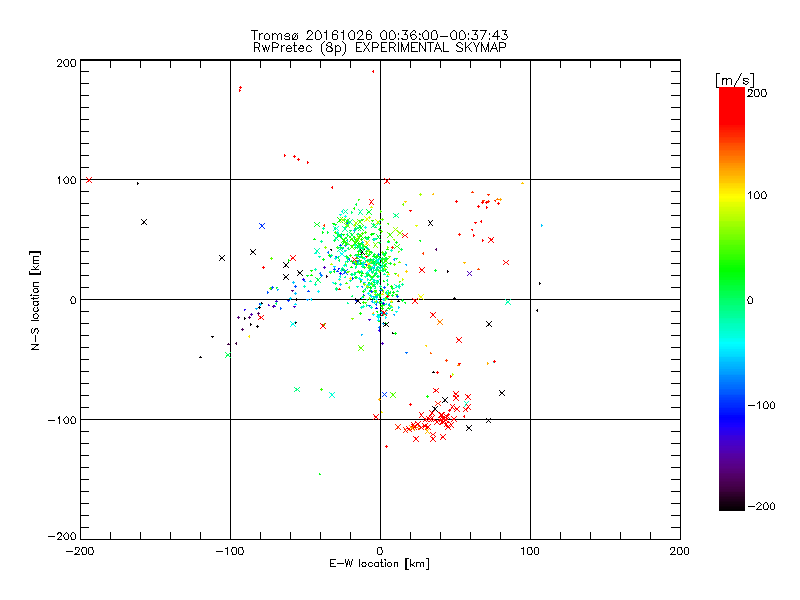Click the x-axis tick label '-200'
Screen dimensions: 800x600
(80, 551)
